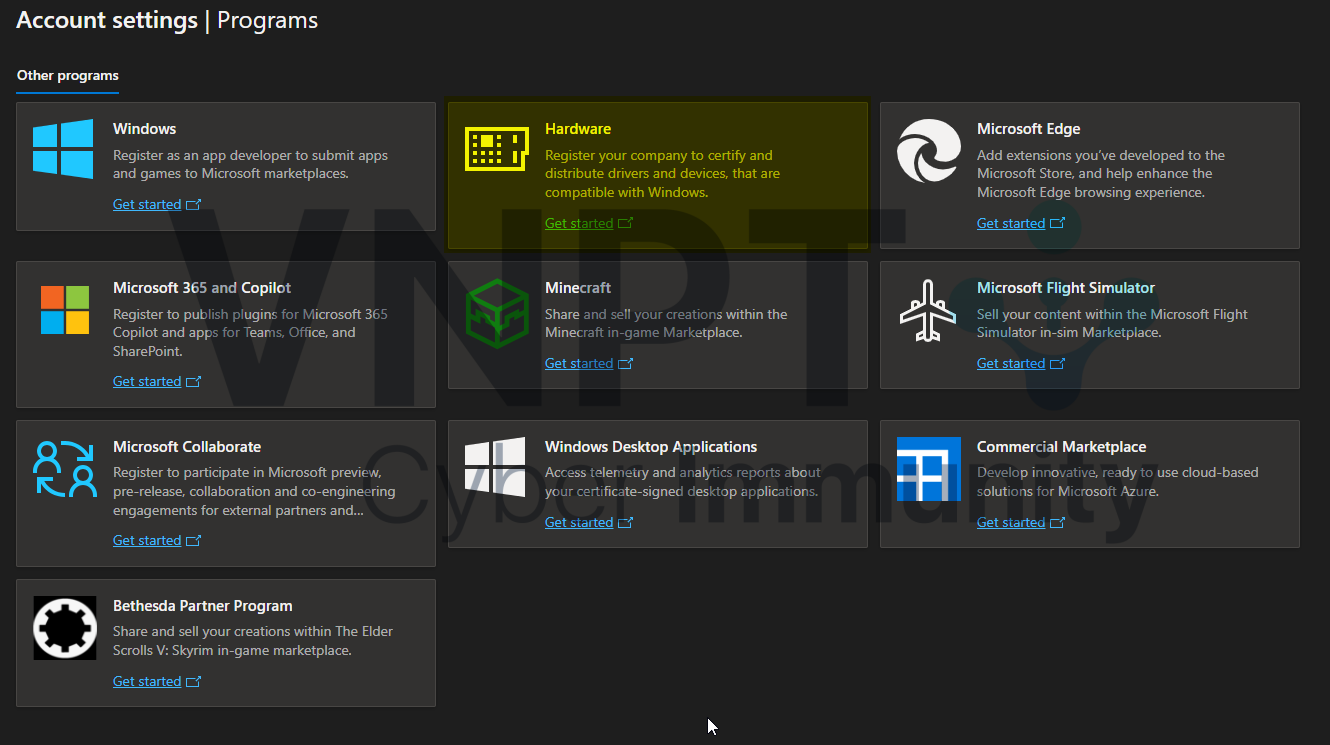Click the Commercial Marketplace title

pos(1061,447)
